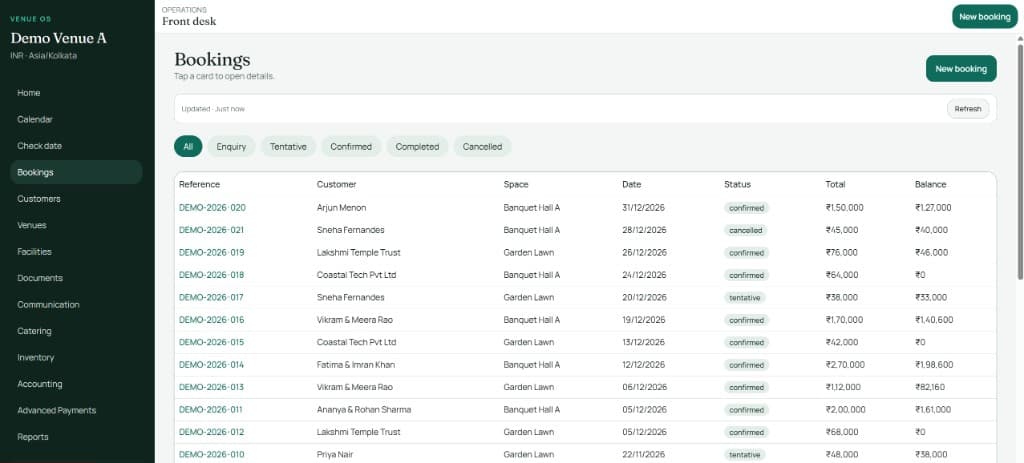Click the Status column header
The height and width of the screenshot is (463, 1024).
[x=737, y=184]
